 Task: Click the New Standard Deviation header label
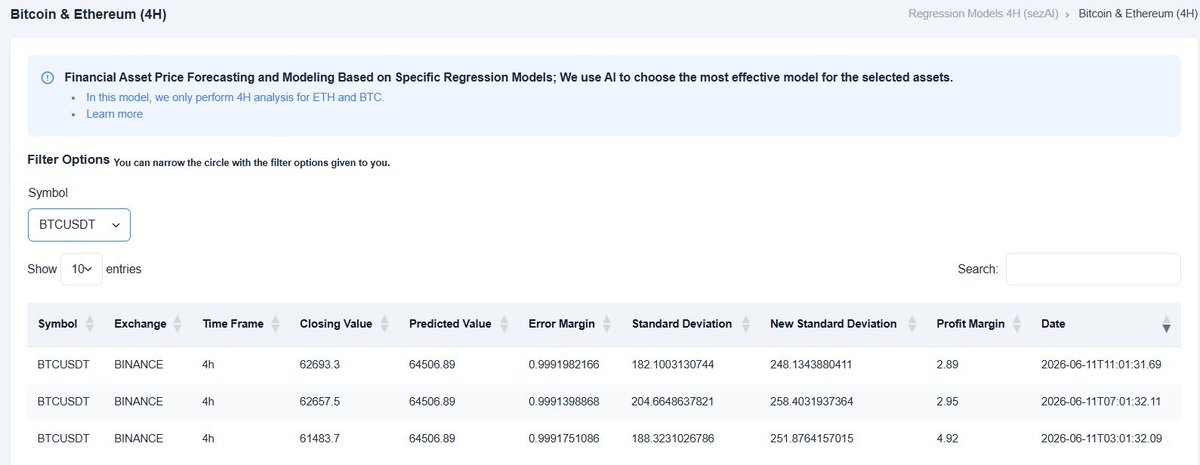(x=833, y=324)
